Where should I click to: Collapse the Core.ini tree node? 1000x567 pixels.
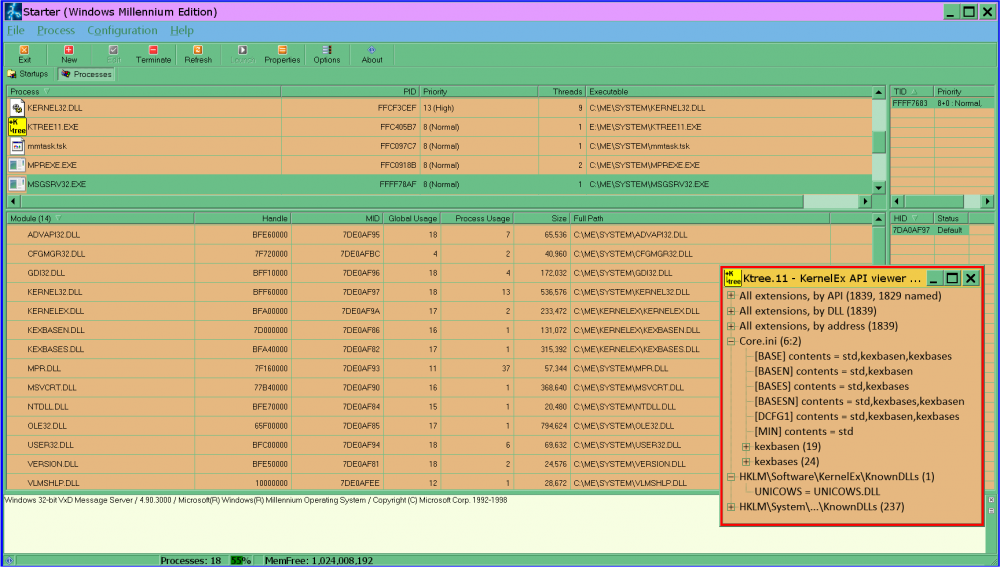[x=731, y=341]
